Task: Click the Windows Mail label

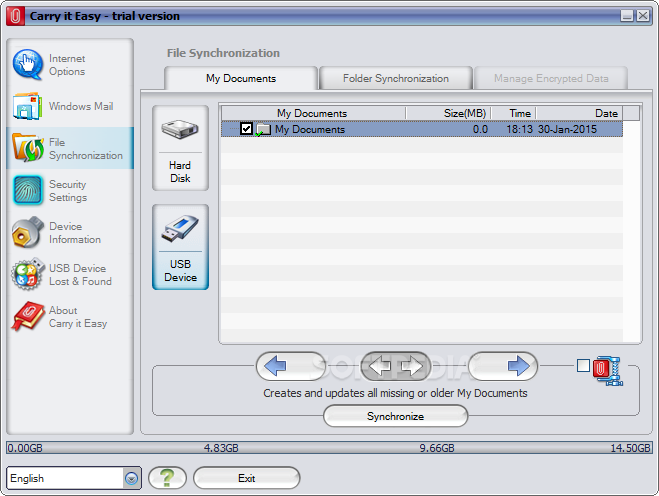Action: 81,106
